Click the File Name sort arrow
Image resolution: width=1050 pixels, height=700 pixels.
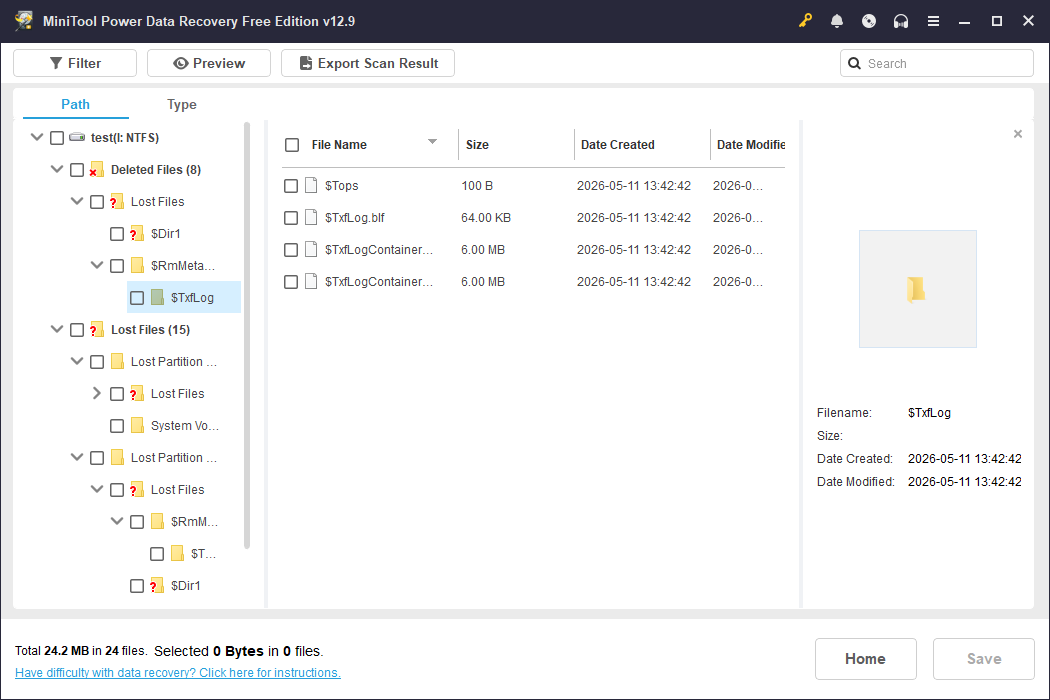tap(432, 141)
